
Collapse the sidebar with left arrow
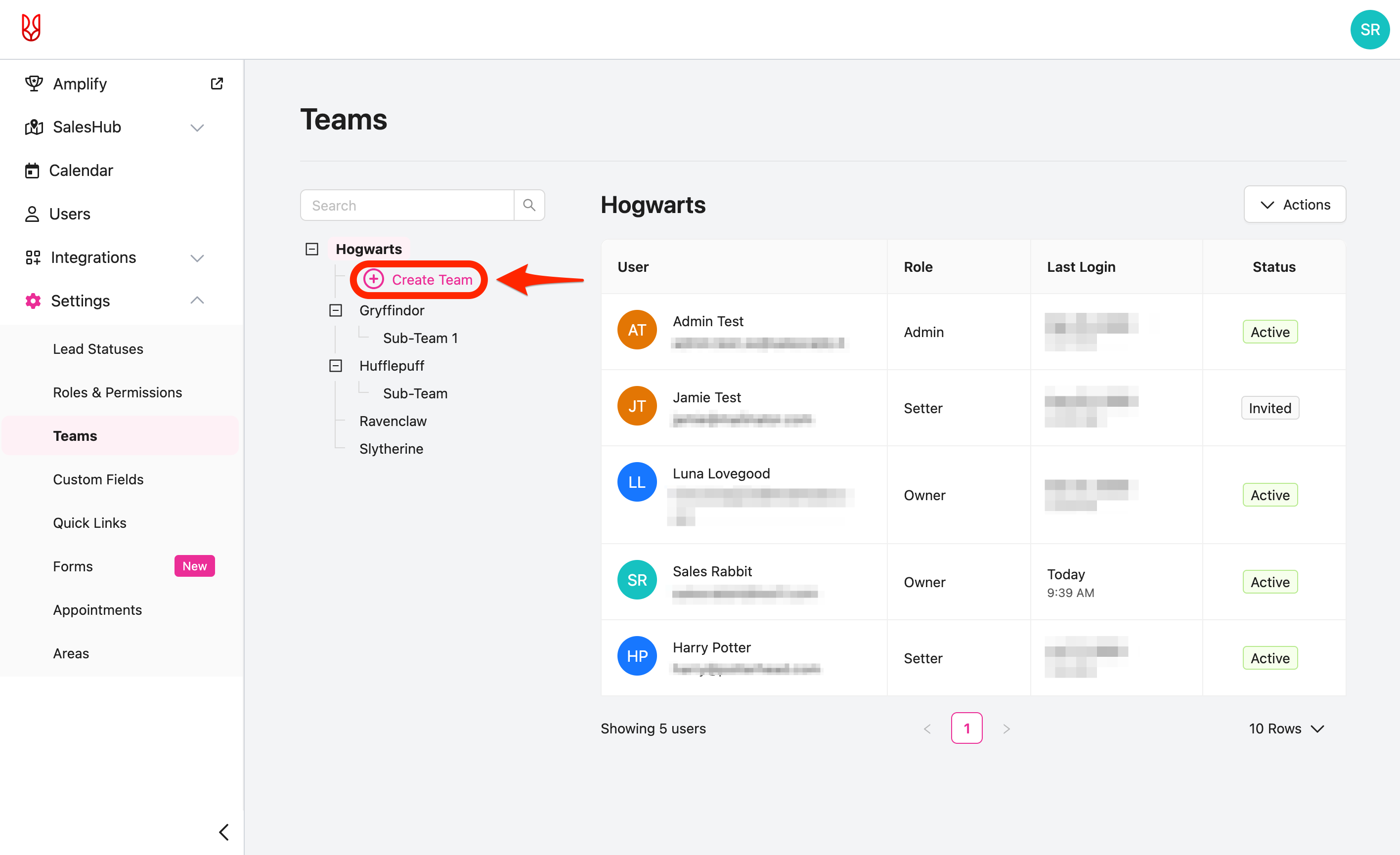coord(224,832)
